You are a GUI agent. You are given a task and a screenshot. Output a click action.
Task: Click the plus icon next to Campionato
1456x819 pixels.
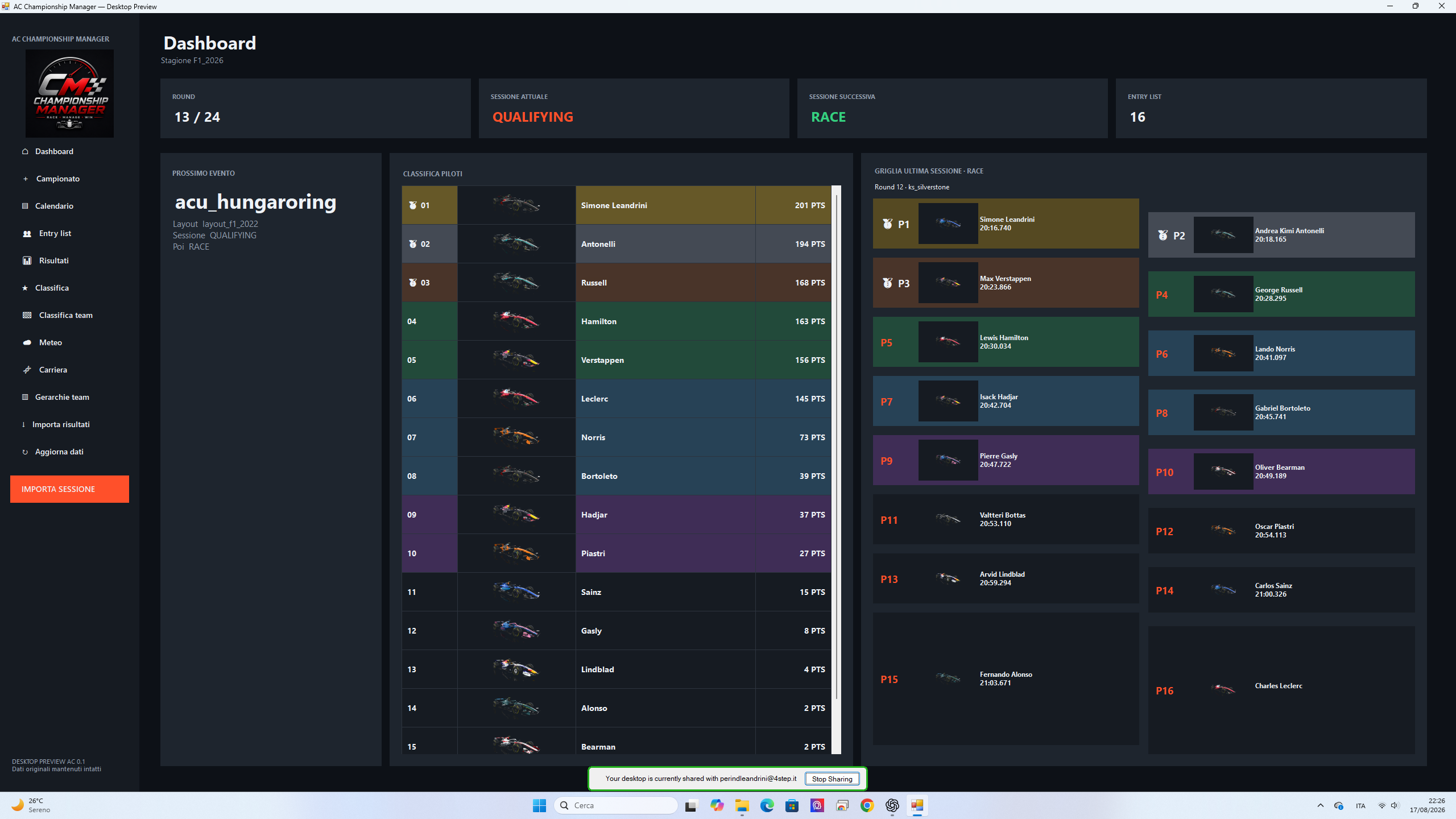(25, 179)
